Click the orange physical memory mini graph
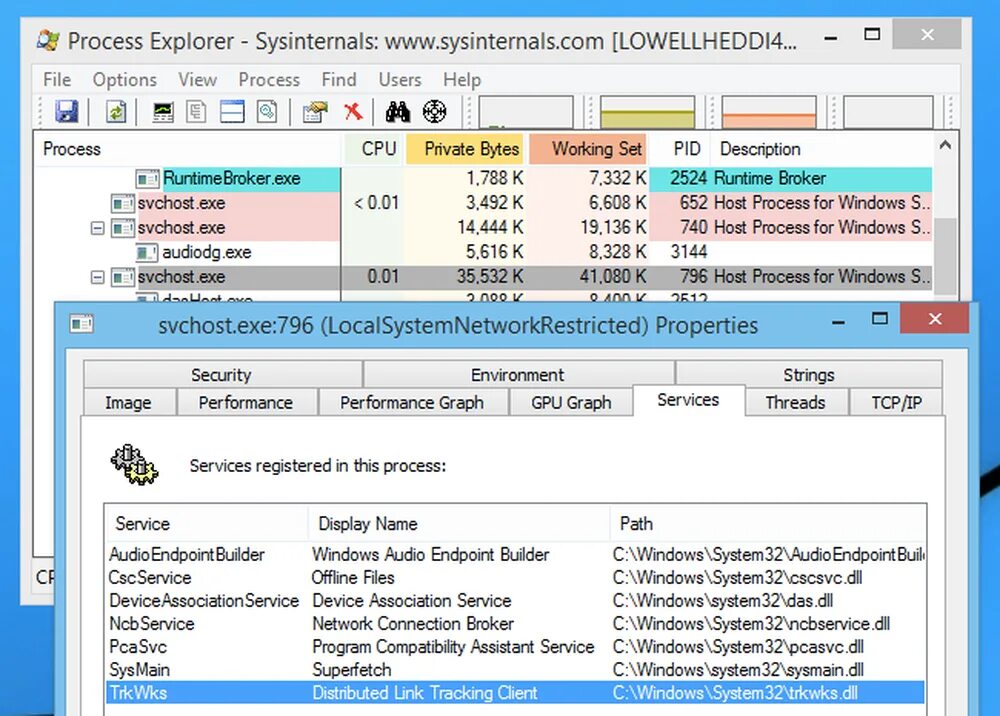The height and width of the screenshot is (716, 1000). coord(769,112)
